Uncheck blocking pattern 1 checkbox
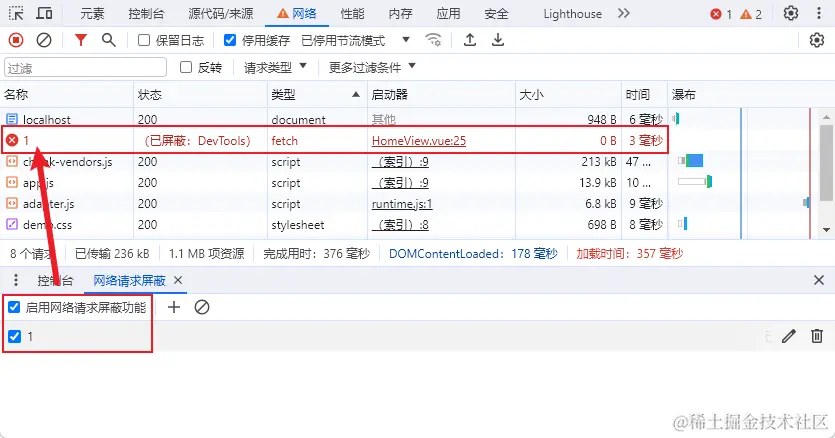This screenshot has height=438, width=835. coord(14,336)
